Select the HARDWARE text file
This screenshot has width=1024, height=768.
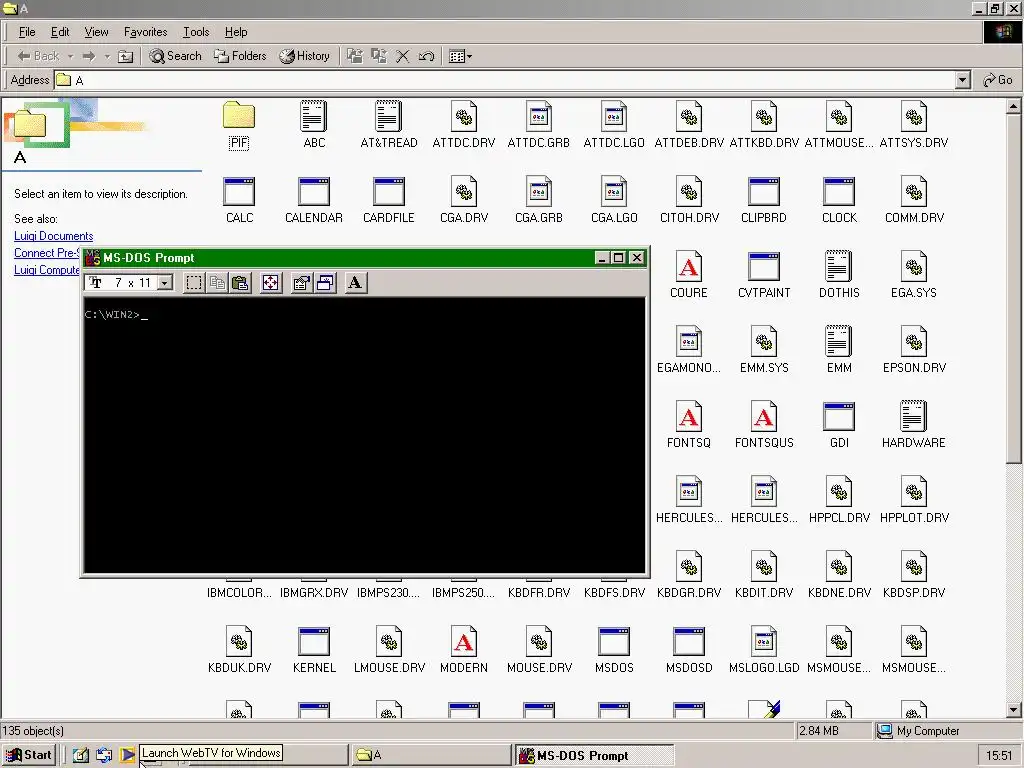pos(914,424)
